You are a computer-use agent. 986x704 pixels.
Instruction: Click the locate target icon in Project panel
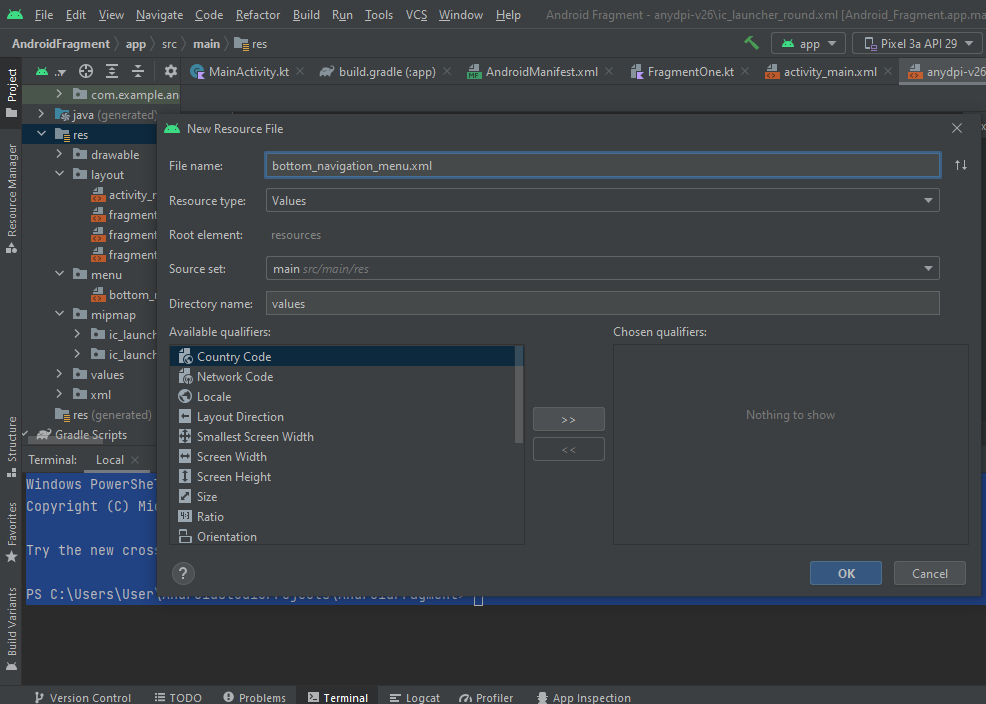pyautogui.click(x=86, y=71)
